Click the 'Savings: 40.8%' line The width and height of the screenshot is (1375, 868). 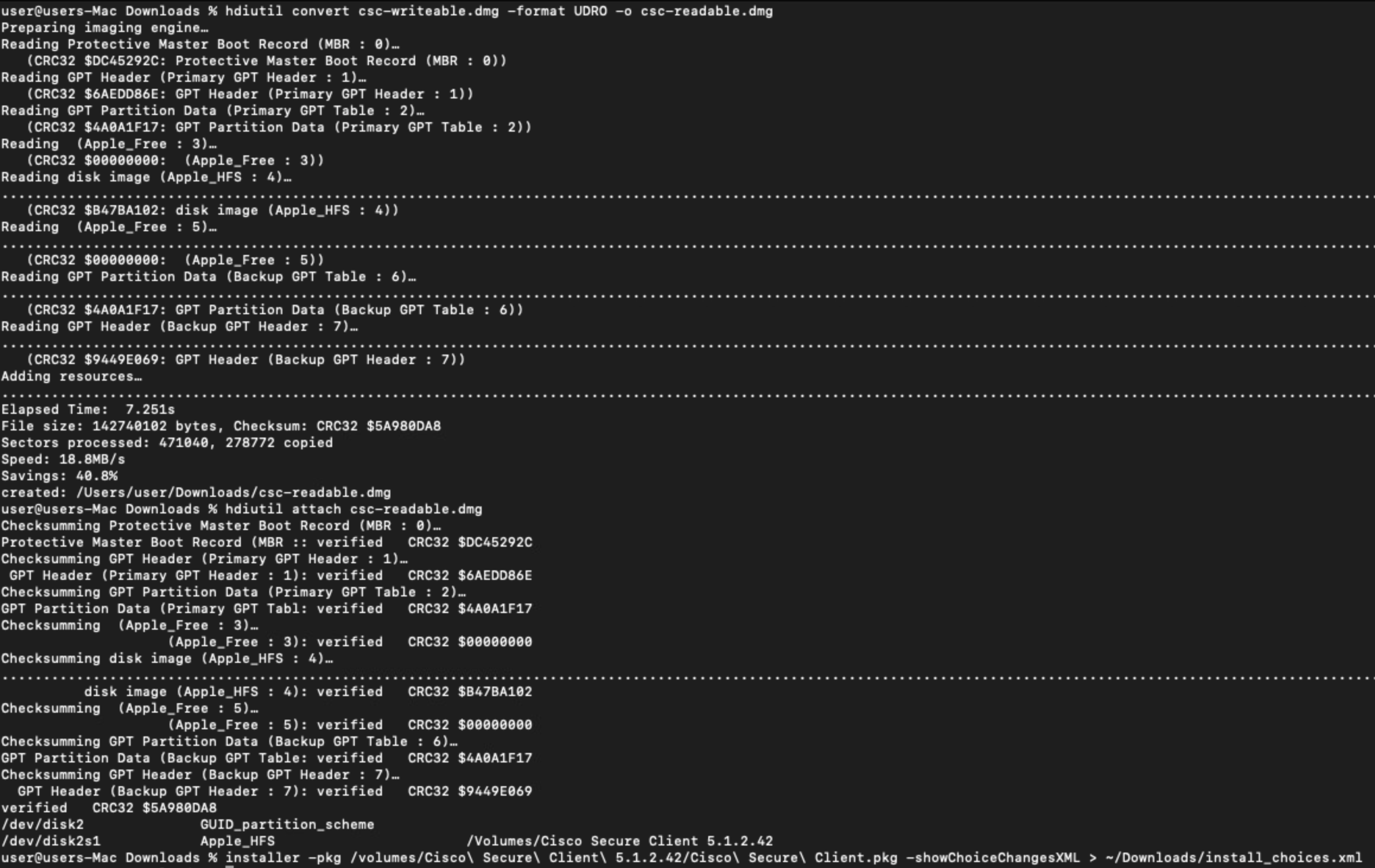point(59,476)
